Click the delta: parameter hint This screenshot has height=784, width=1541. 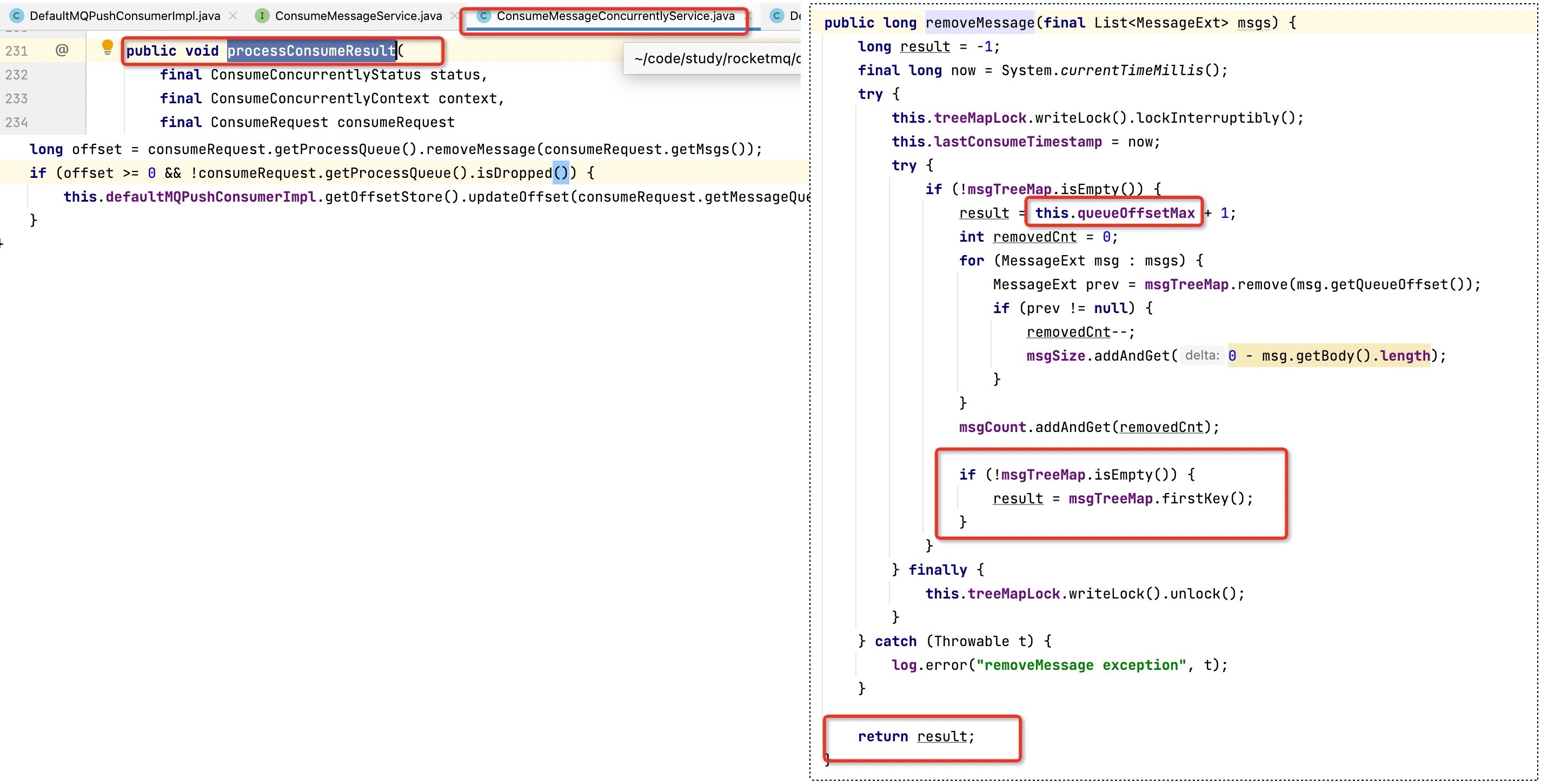pos(1201,355)
